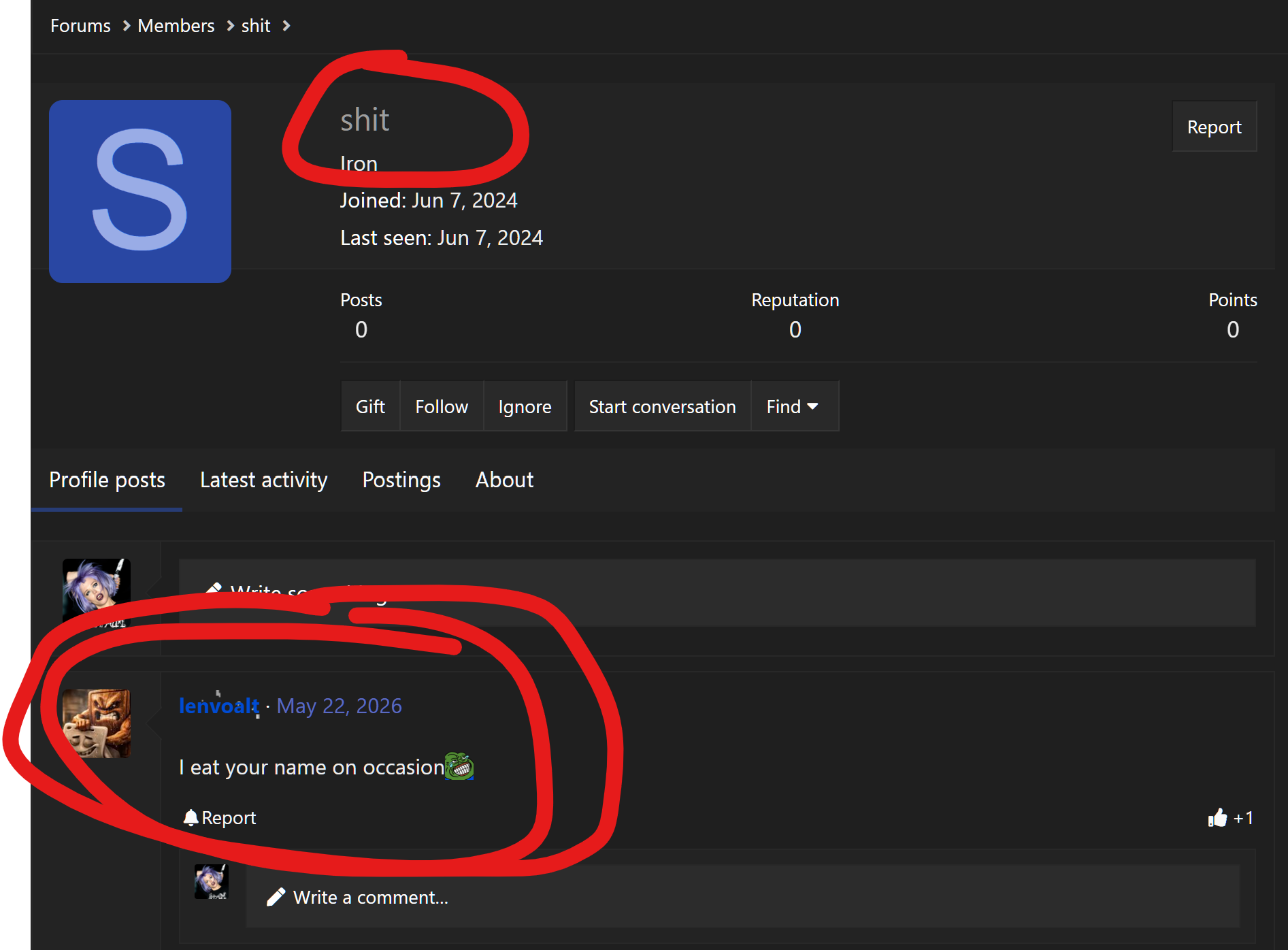Click the 'Joined: Jun 7, 2024' text
This screenshot has width=1288, height=950.
tap(429, 200)
